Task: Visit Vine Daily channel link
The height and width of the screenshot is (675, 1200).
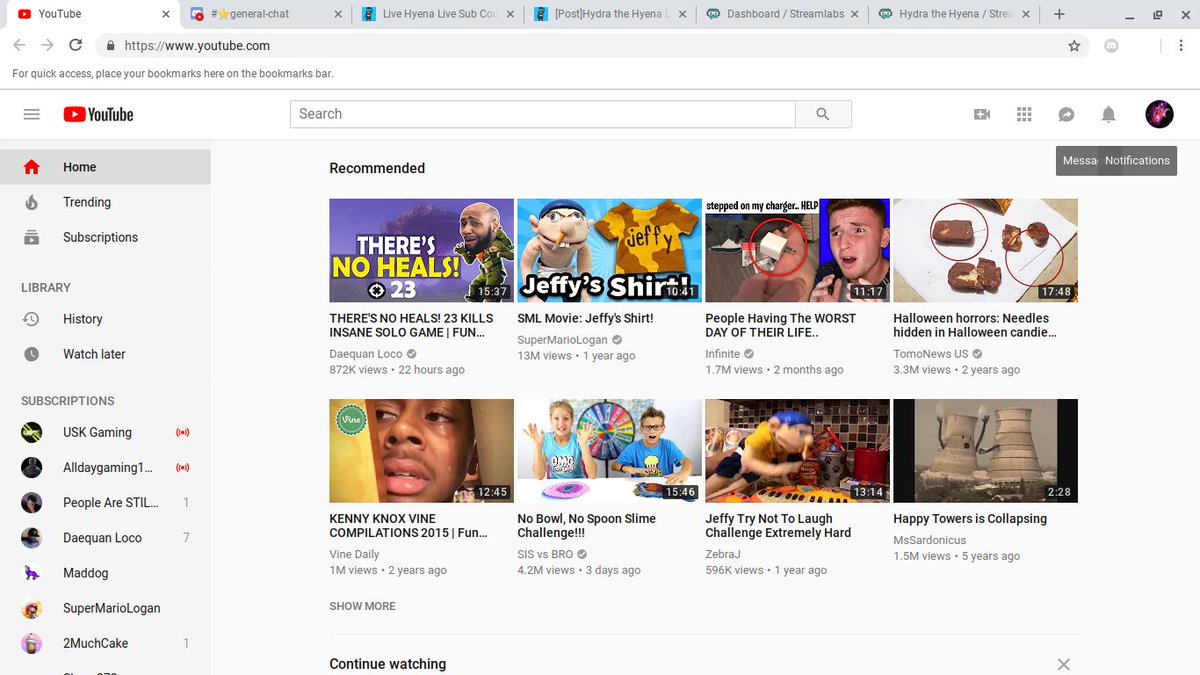Action: (x=354, y=554)
